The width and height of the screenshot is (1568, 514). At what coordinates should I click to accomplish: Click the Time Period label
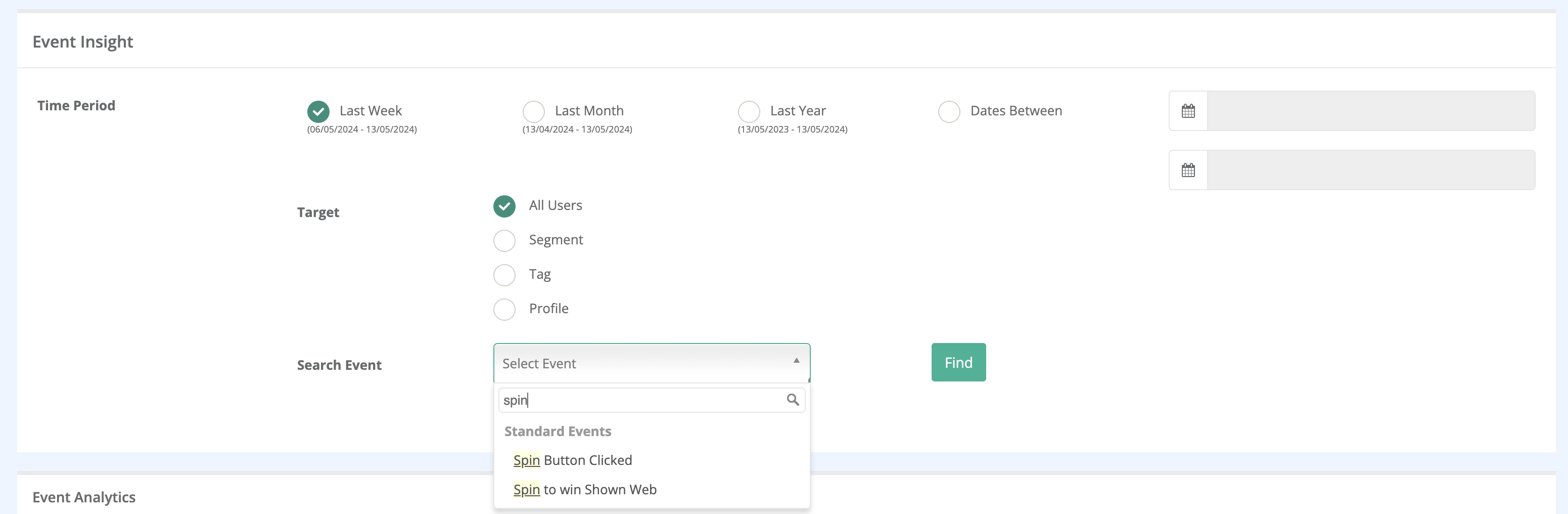76,105
